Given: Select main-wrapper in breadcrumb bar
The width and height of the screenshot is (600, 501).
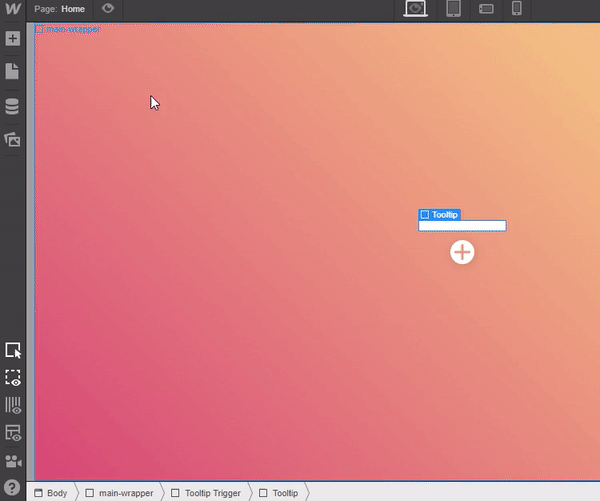Looking at the screenshot, I should 119,493.
